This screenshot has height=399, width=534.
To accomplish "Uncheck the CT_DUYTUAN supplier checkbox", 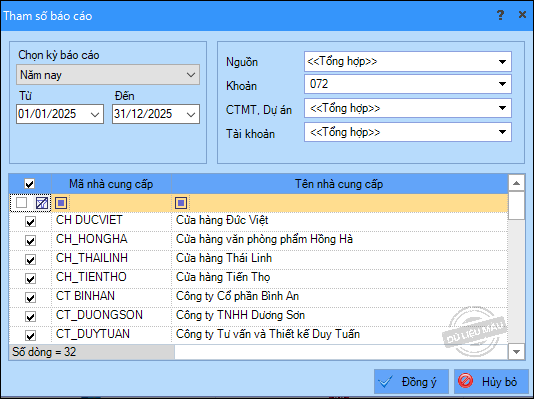I will tap(30, 336).
